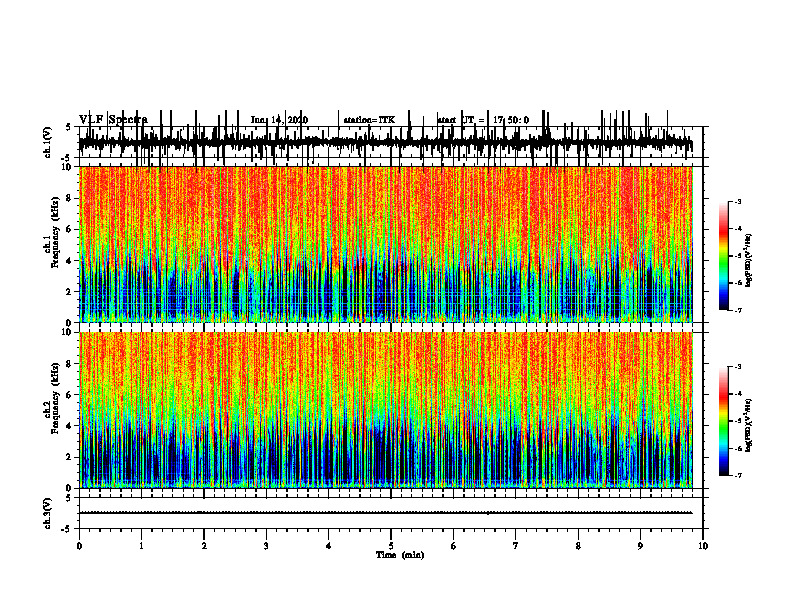Click the "4" kHz tick on ch.2 frequency axis
792x612 pixels.
point(70,426)
